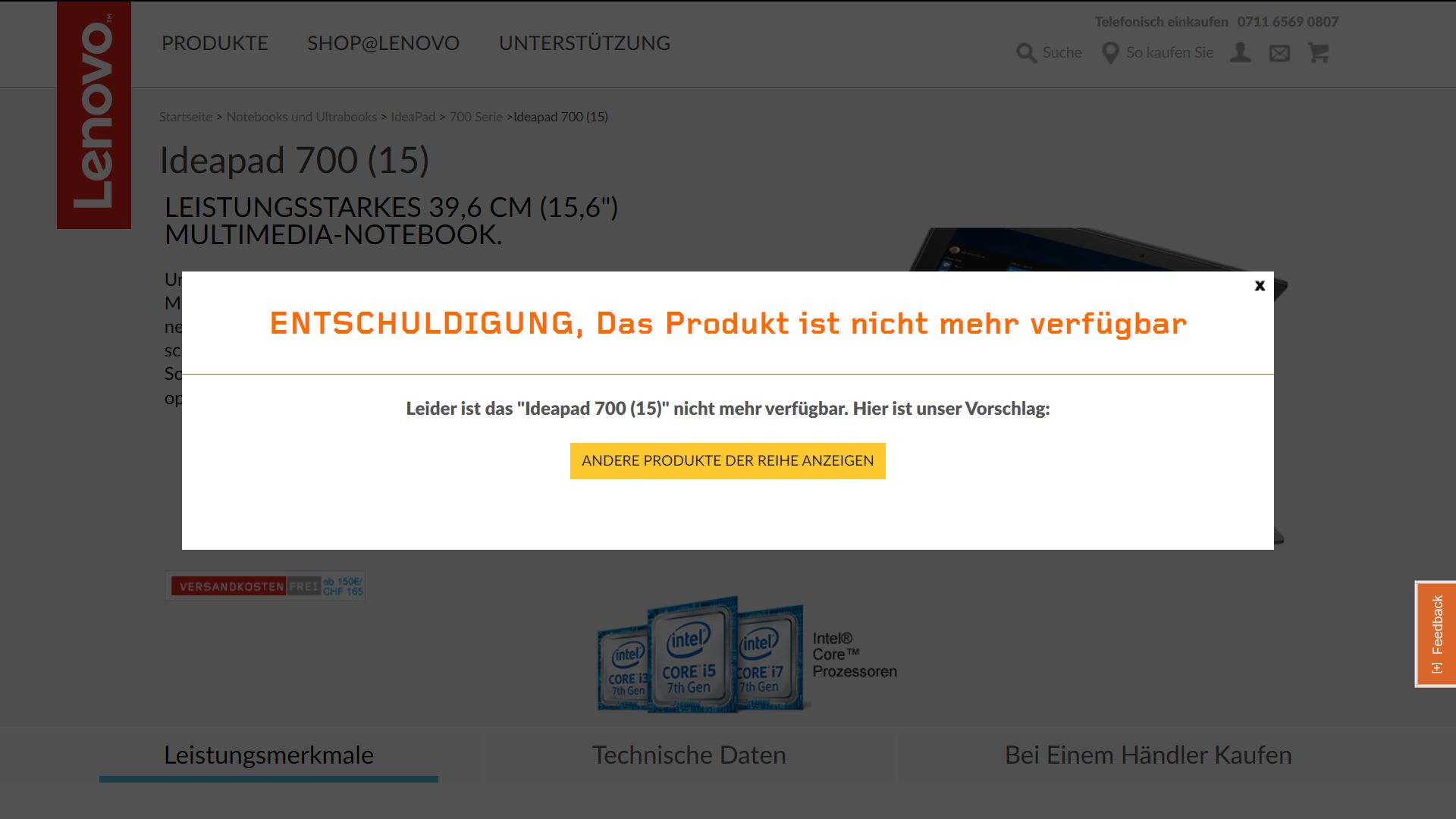Close the unavailable product popup
Viewport: 1456px width, 819px height.
tap(1260, 286)
